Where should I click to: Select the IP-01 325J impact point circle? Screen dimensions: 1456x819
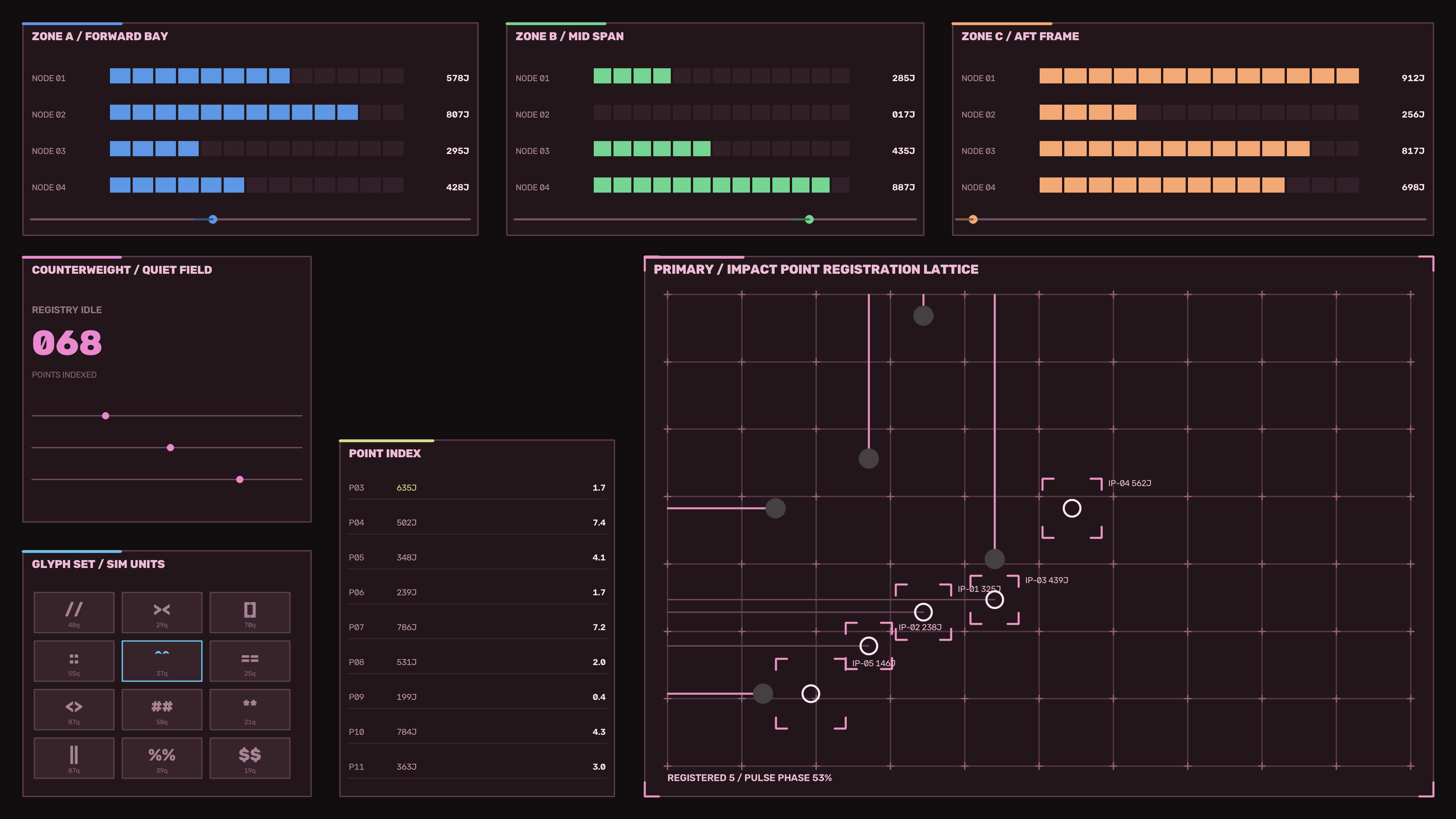click(x=923, y=612)
